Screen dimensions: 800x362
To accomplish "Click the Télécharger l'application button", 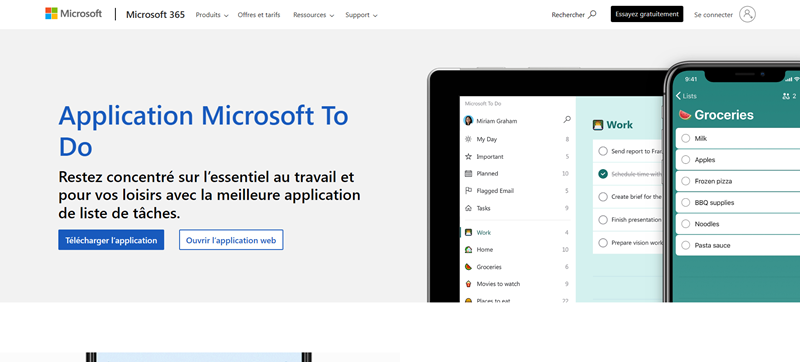I will (111, 240).
